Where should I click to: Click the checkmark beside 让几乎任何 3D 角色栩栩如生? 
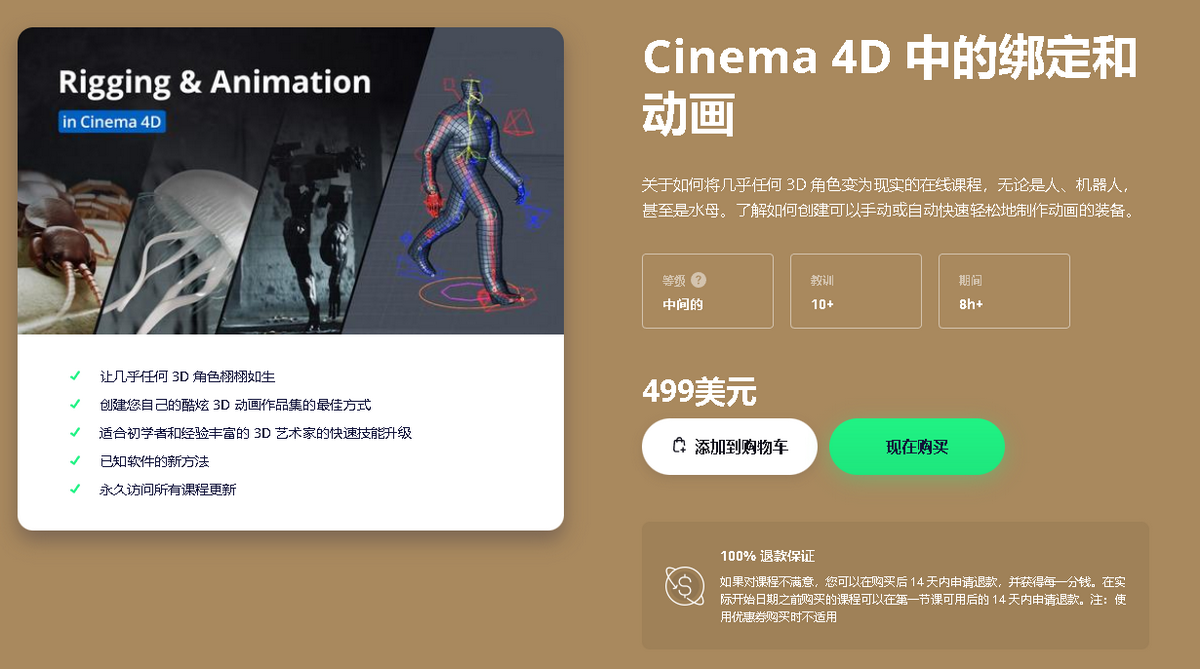75,377
